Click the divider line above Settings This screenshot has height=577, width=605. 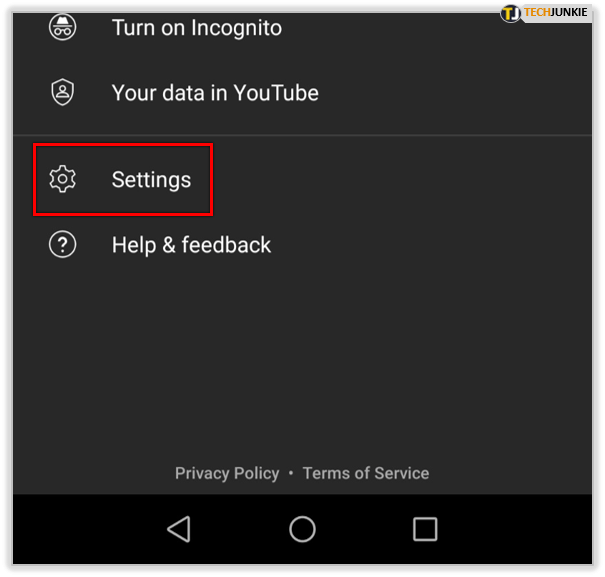tap(302, 135)
